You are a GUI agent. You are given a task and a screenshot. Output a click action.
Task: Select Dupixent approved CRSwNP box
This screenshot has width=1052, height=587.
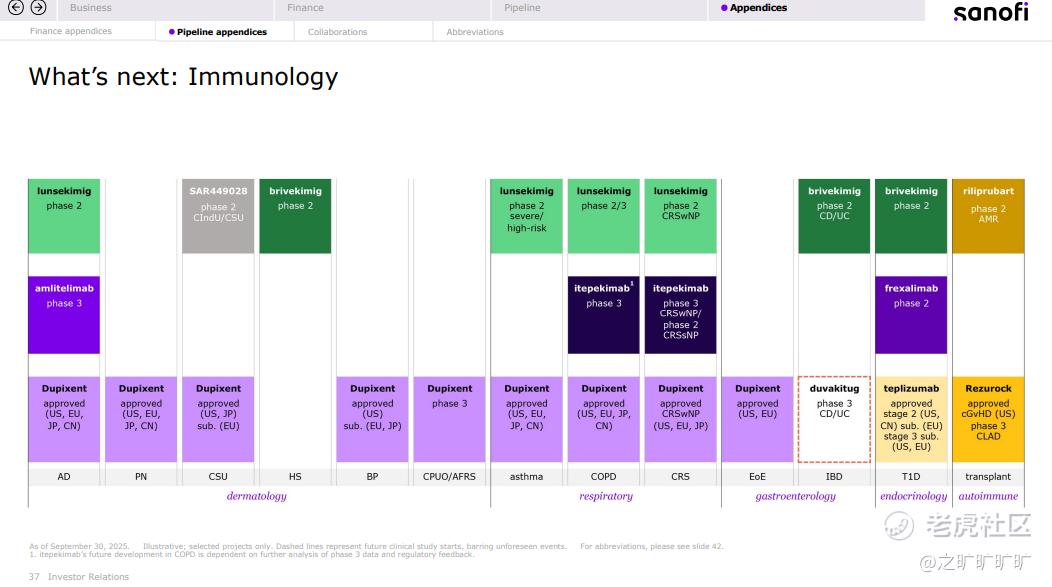click(680, 419)
